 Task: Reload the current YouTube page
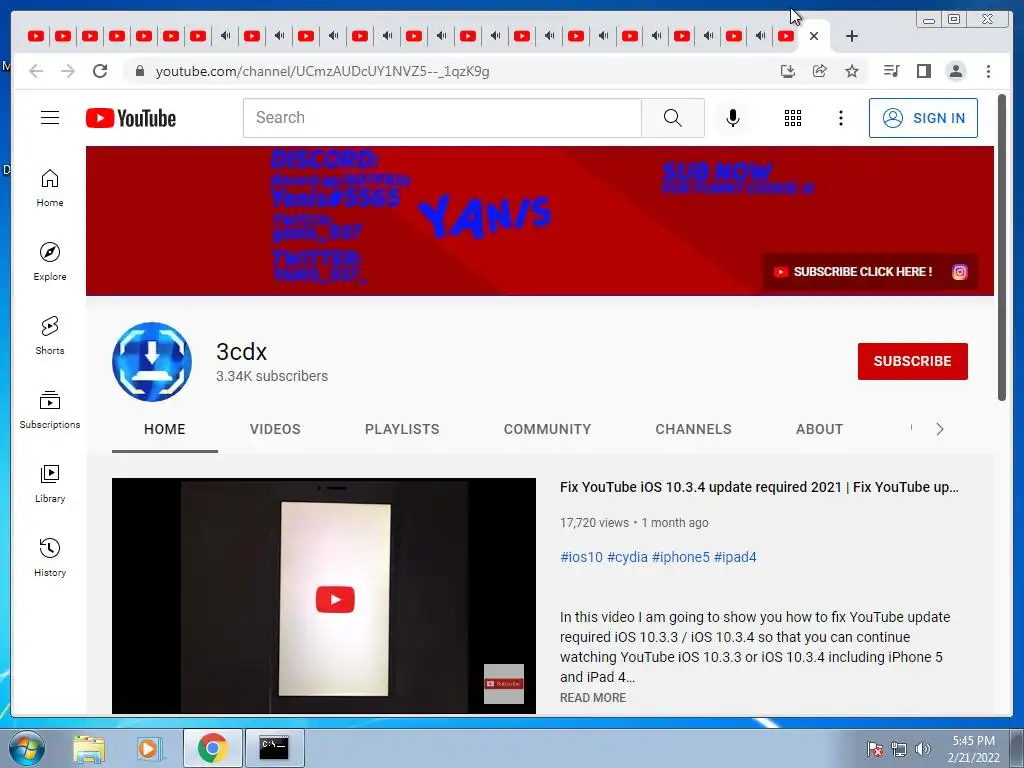coord(100,71)
